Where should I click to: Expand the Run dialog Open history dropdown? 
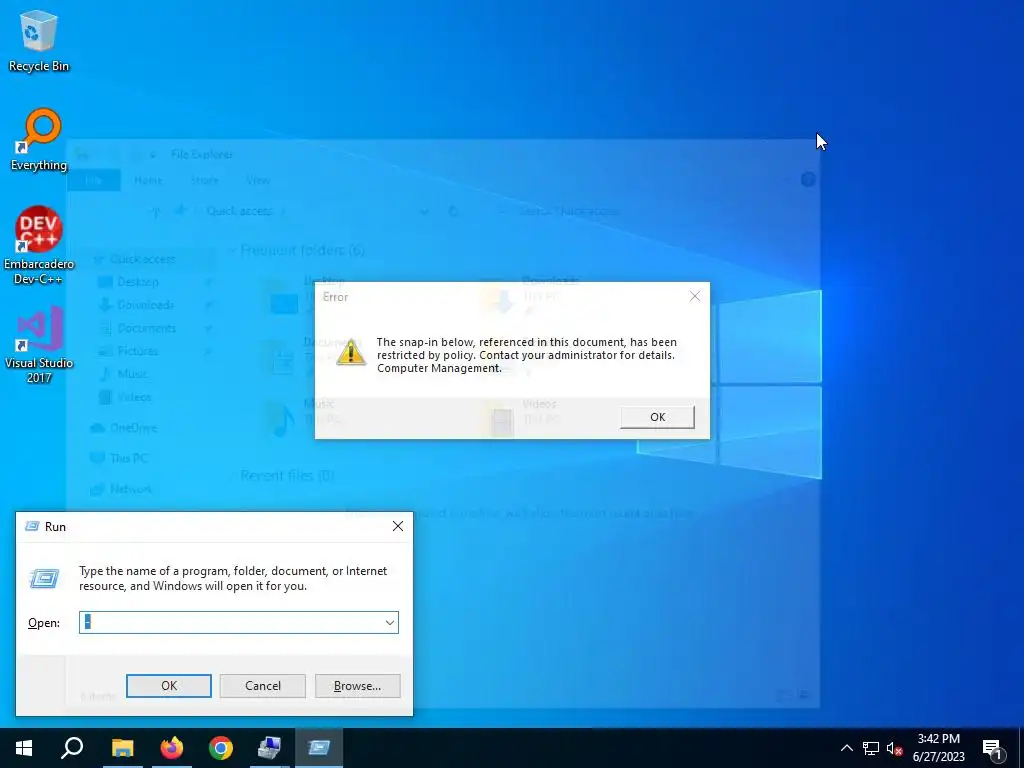390,623
